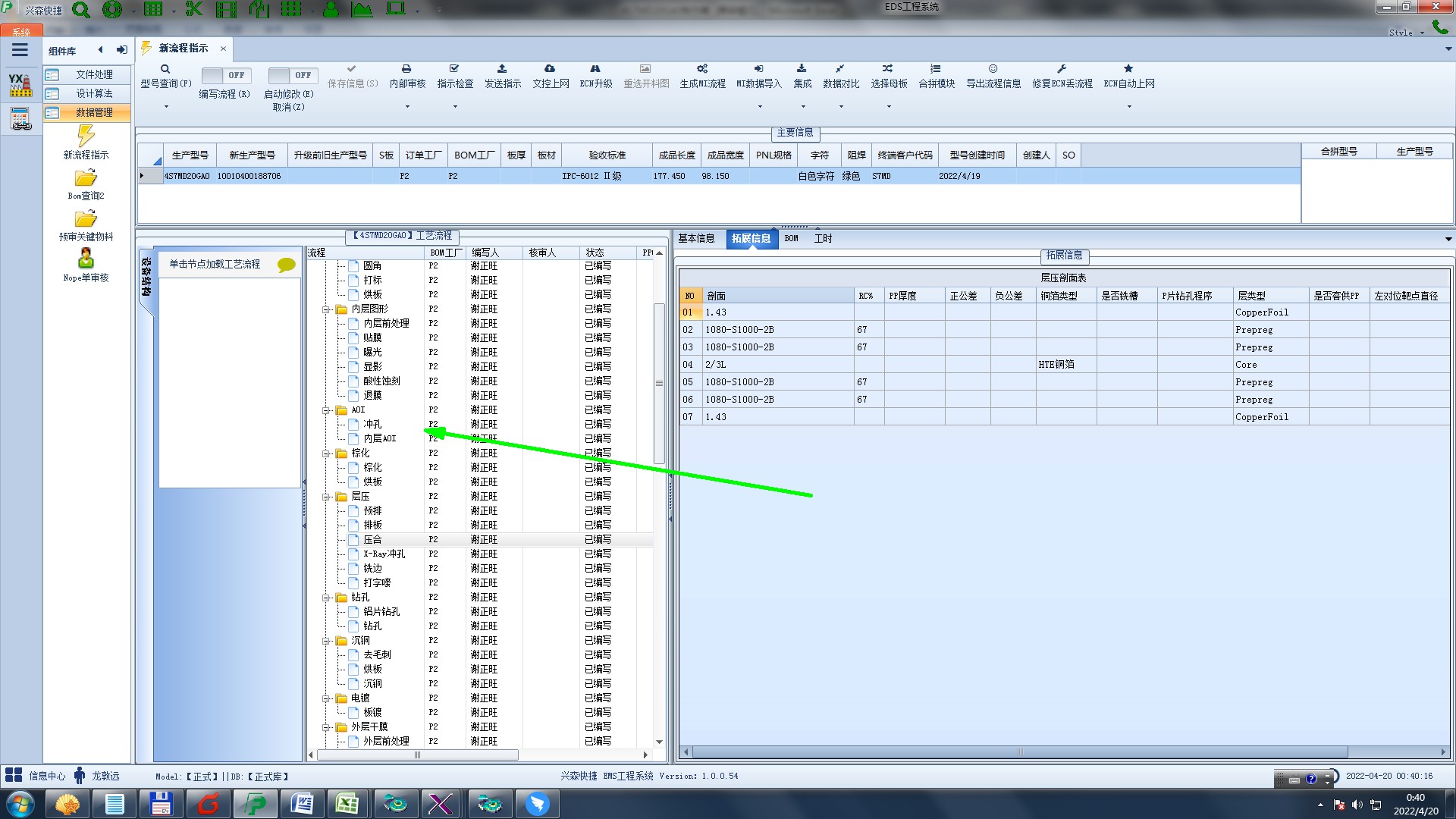The image size is (1456, 819).
Task: Switch to the BOM tab
Action: [791, 238]
